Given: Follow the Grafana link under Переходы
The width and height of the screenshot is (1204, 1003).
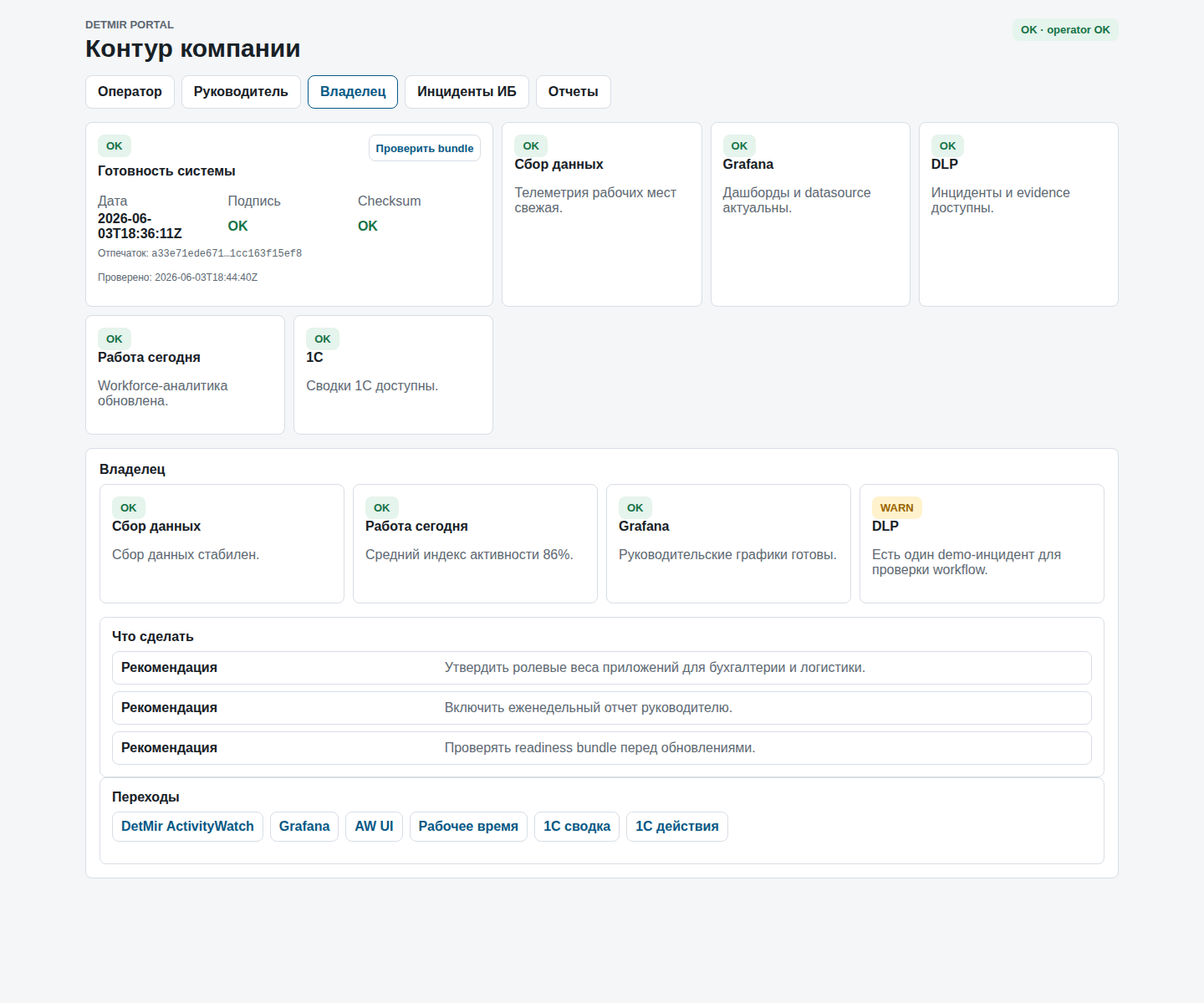Looking at the screenshot, I should point(304,827).
